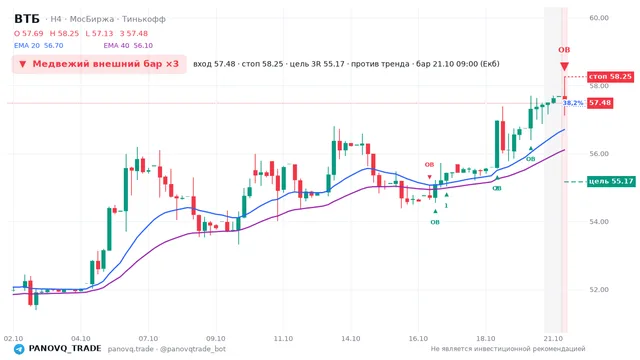Click the 'L 57.13' low value
Screen dimensions: 640x360
99,33
